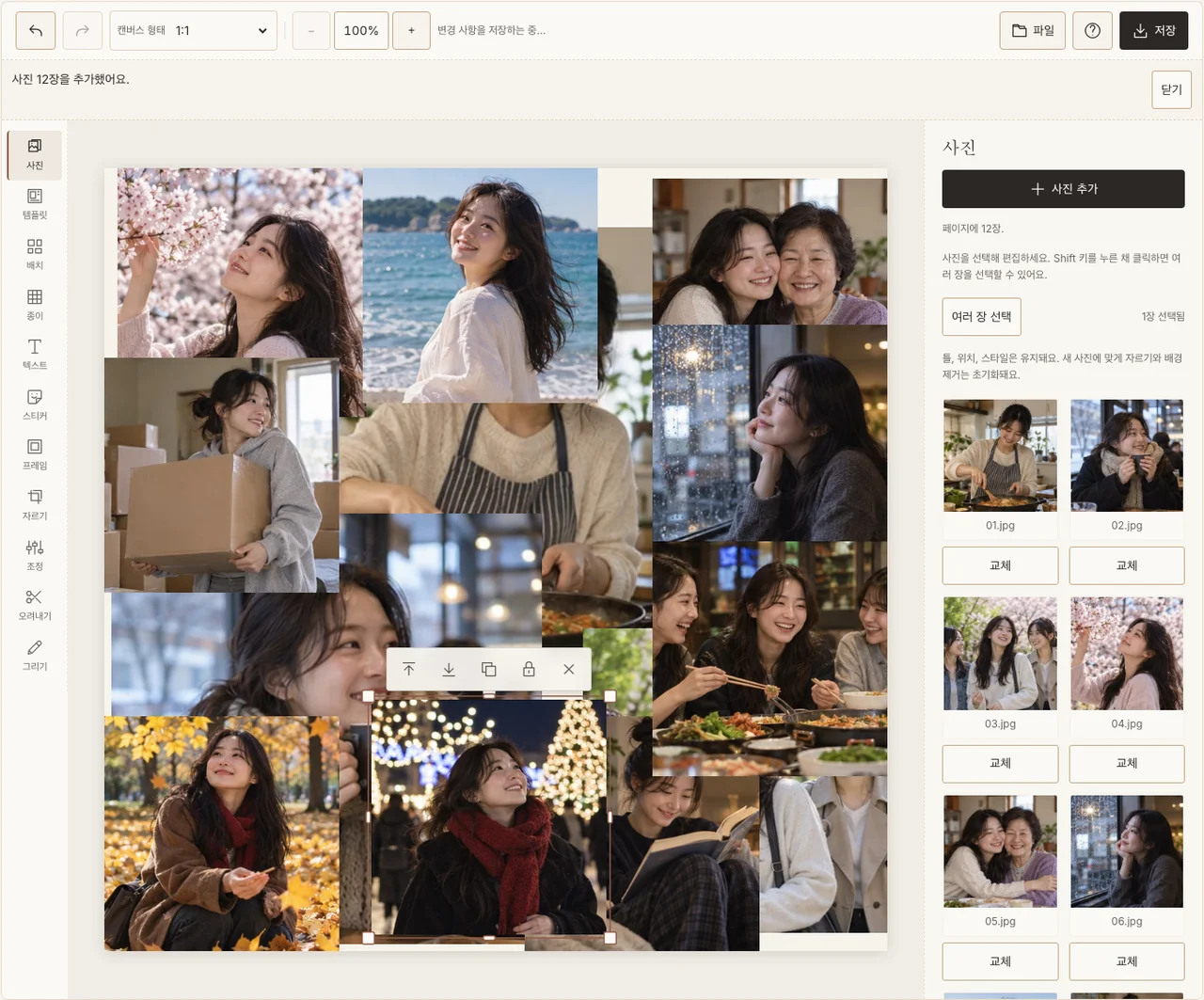Select the 배치 layout tool
The image size is (1204, 1000).
tap(35, 254)
